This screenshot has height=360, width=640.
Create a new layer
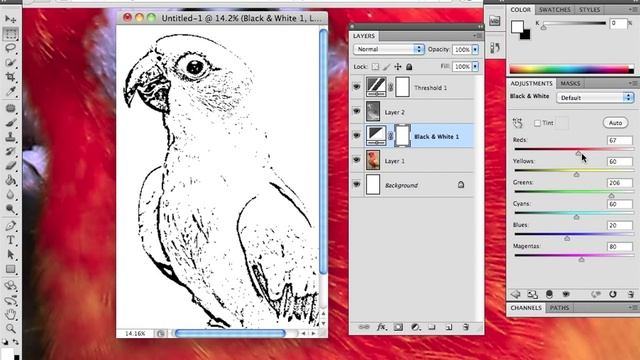pos(449,327)
